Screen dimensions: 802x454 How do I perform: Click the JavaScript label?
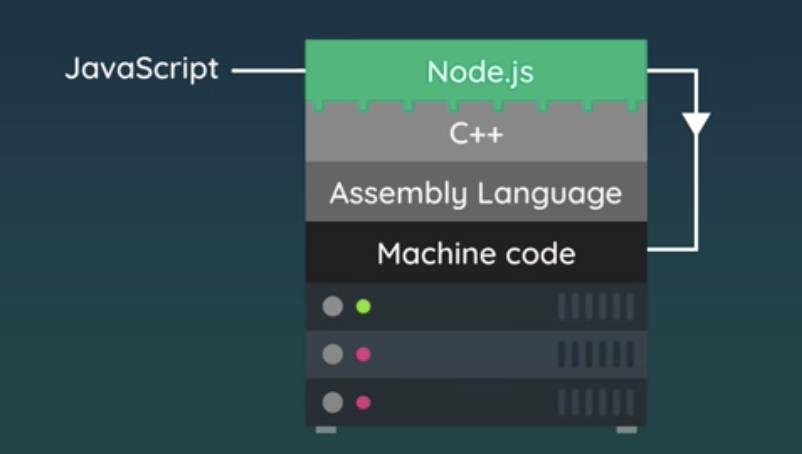pyautogui.click(x=142, y=69)
